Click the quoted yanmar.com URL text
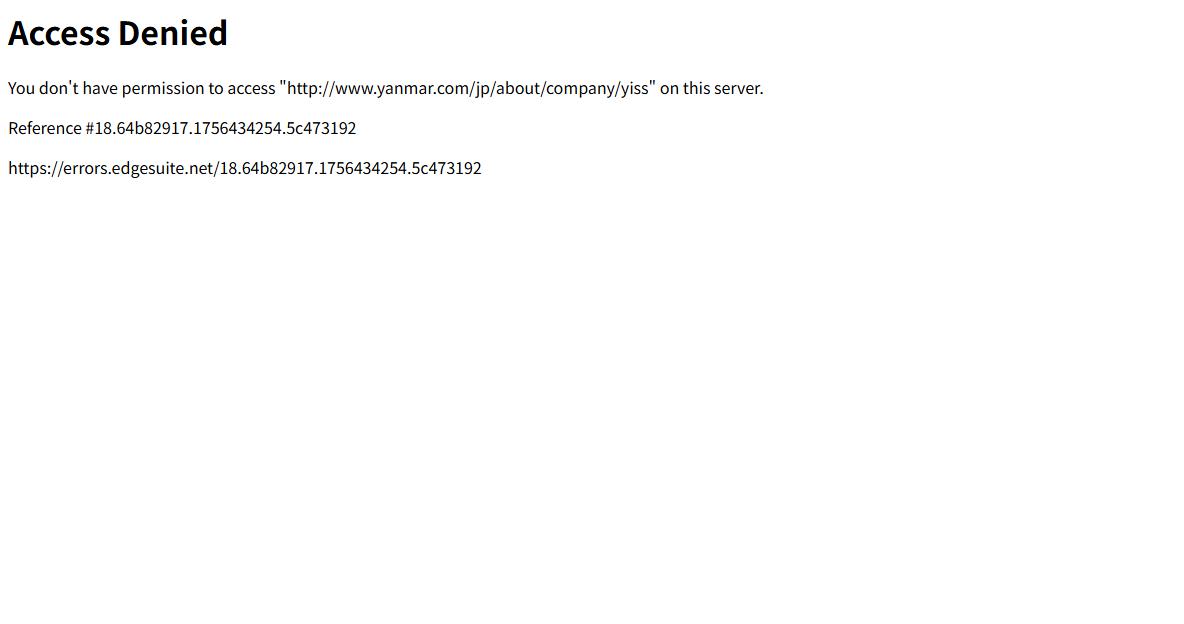This screenshot has width=1184, height=624. pyautogui.click(x=467, y=88)
